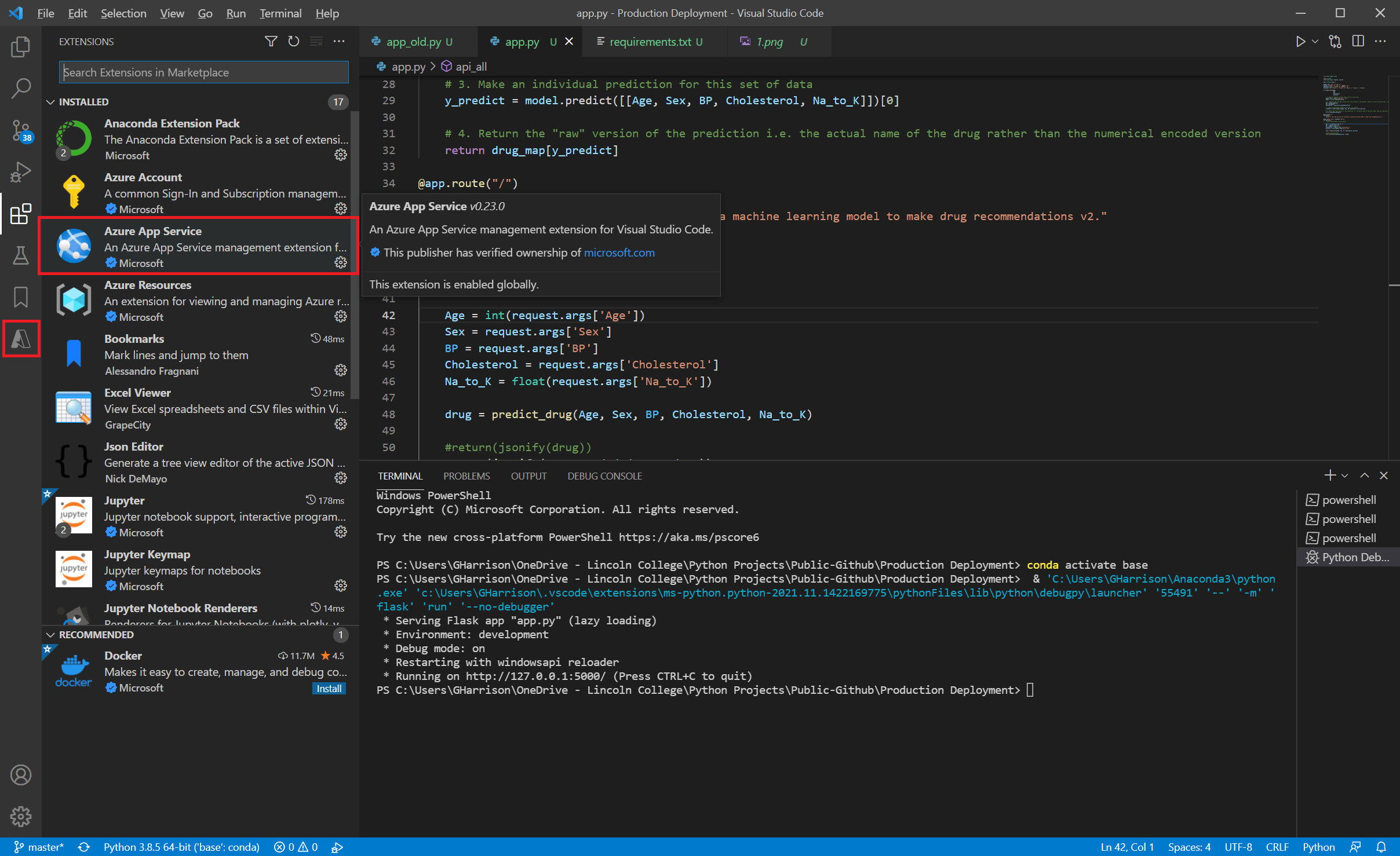
Task: Follow the microsoft.com publisher link
Action: tap(619, 253)
